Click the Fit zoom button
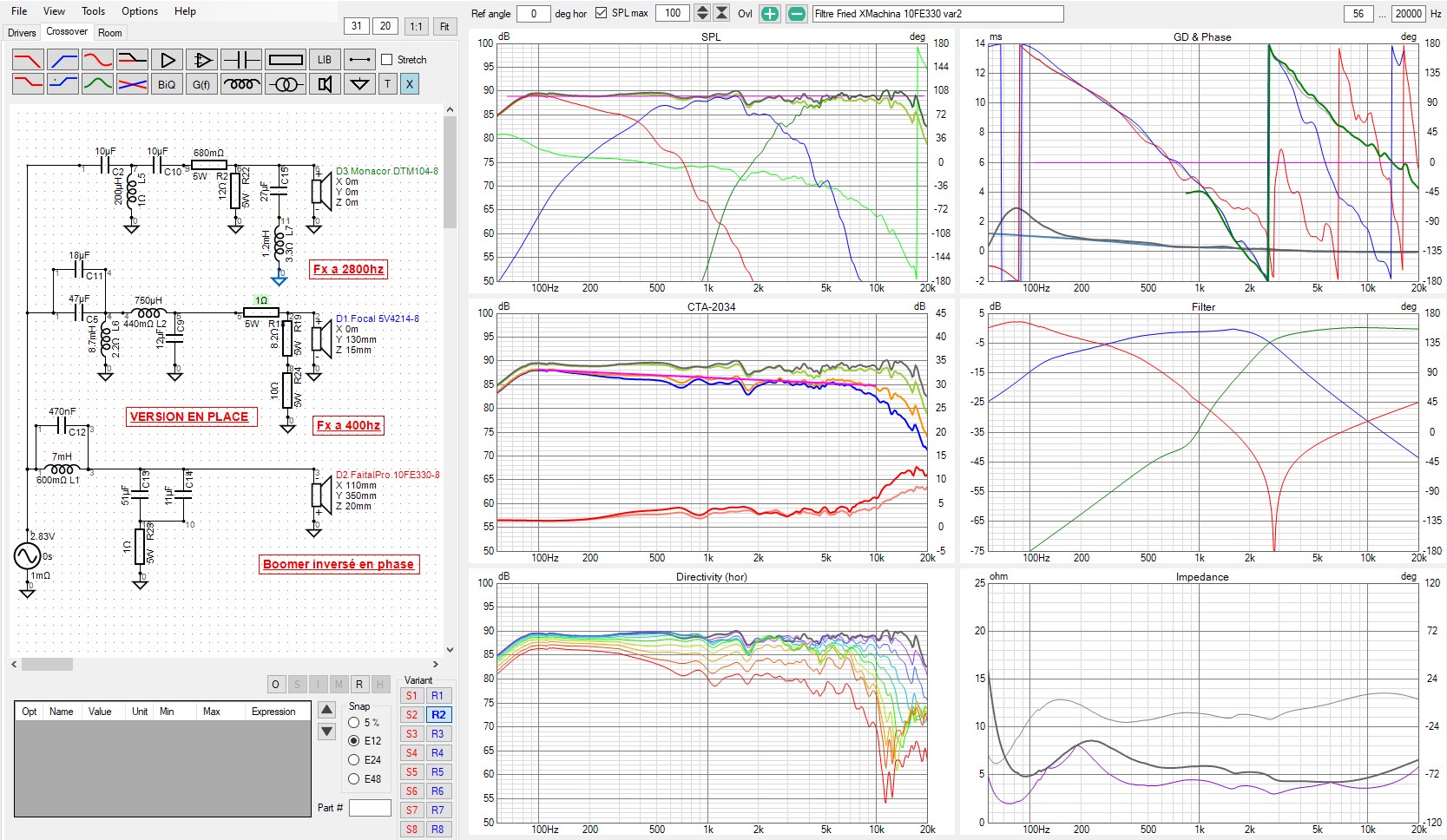The height and width of the screenshot is (840, 1447). [x=444, y=26]
